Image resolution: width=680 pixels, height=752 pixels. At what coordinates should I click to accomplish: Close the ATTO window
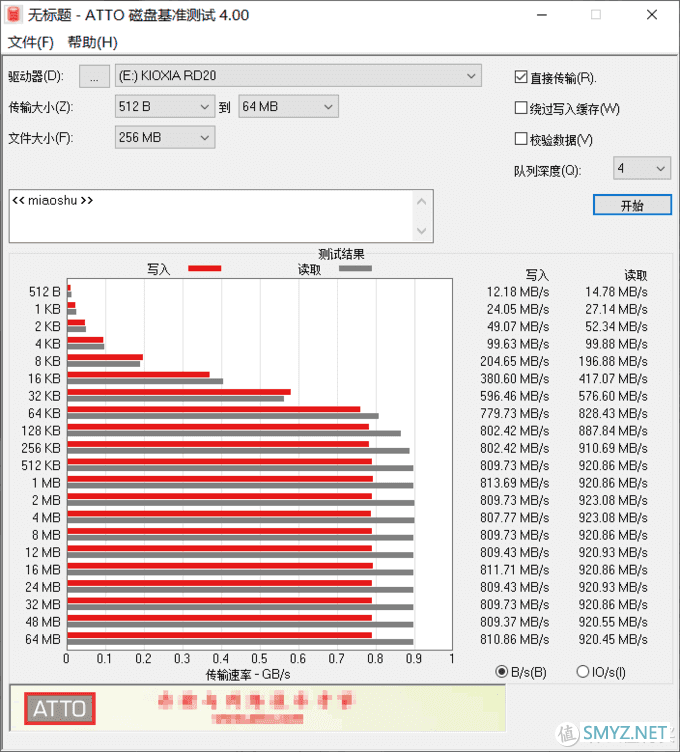tap(651, 15)
